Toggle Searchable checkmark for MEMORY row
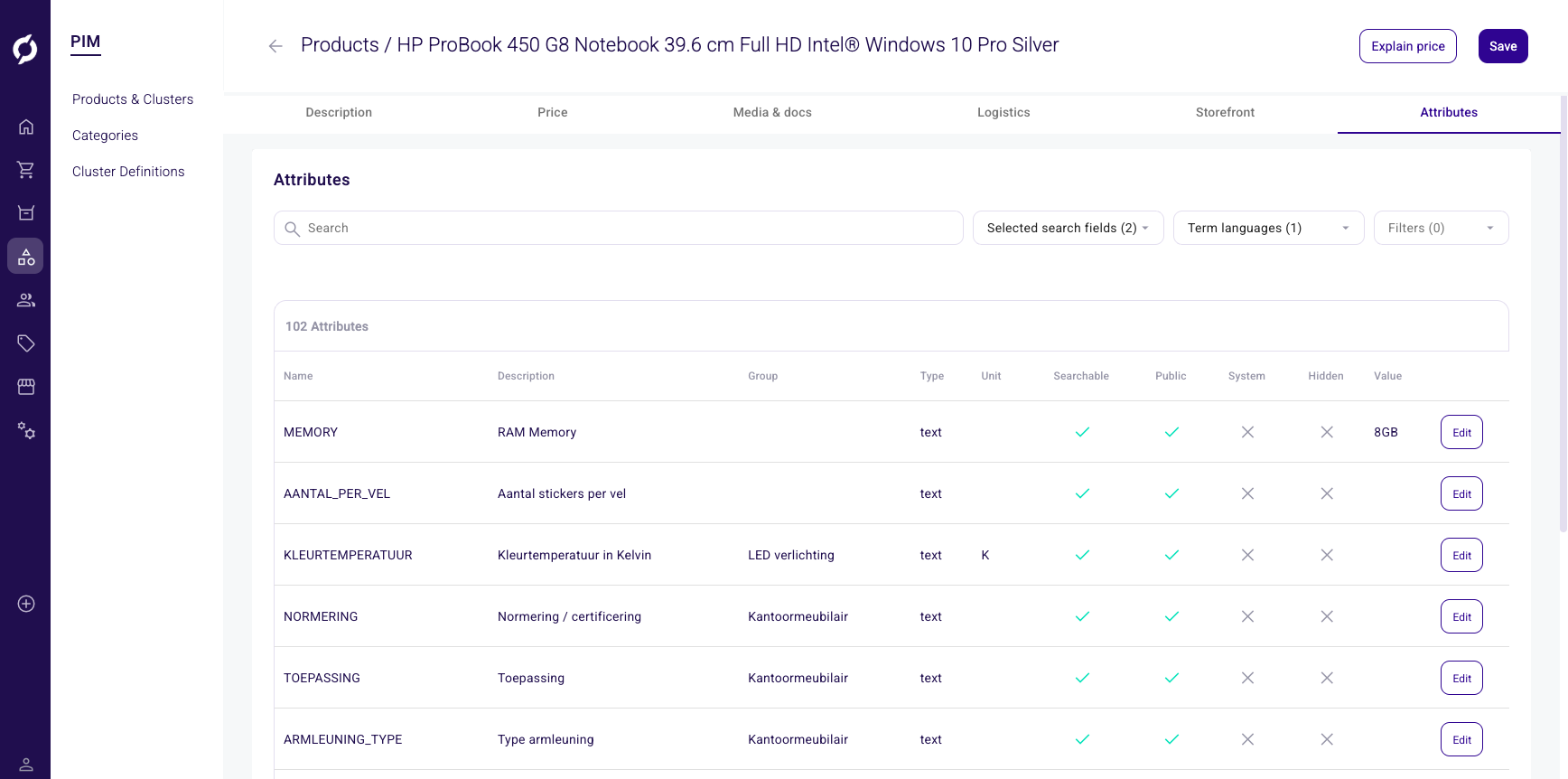 click(1082, 432)
